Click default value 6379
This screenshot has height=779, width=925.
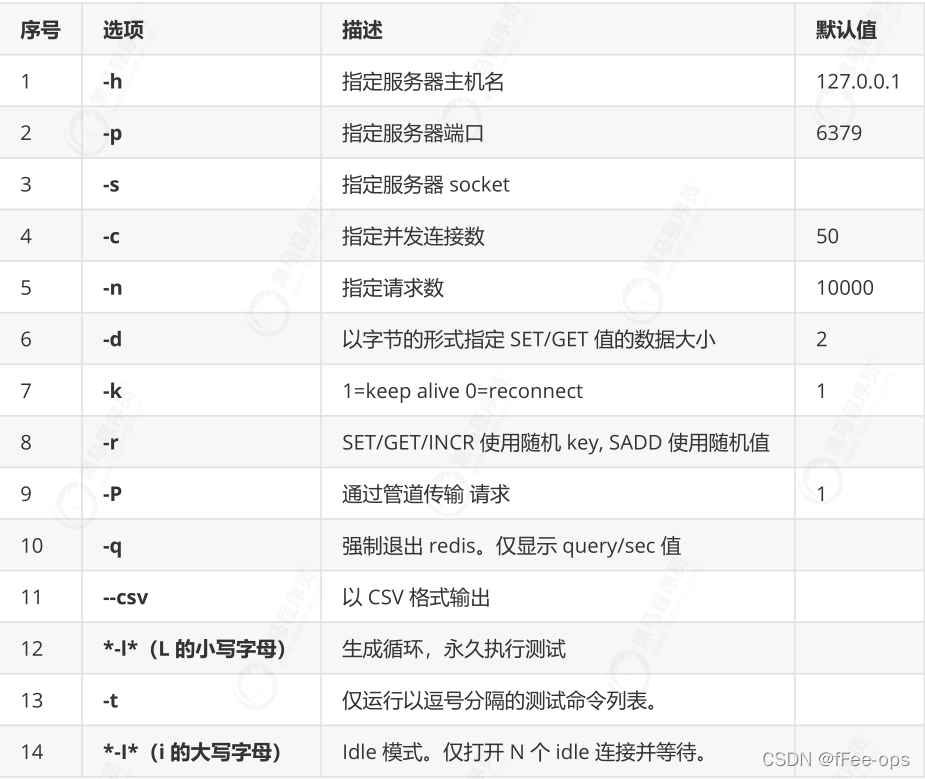(839, 133)
